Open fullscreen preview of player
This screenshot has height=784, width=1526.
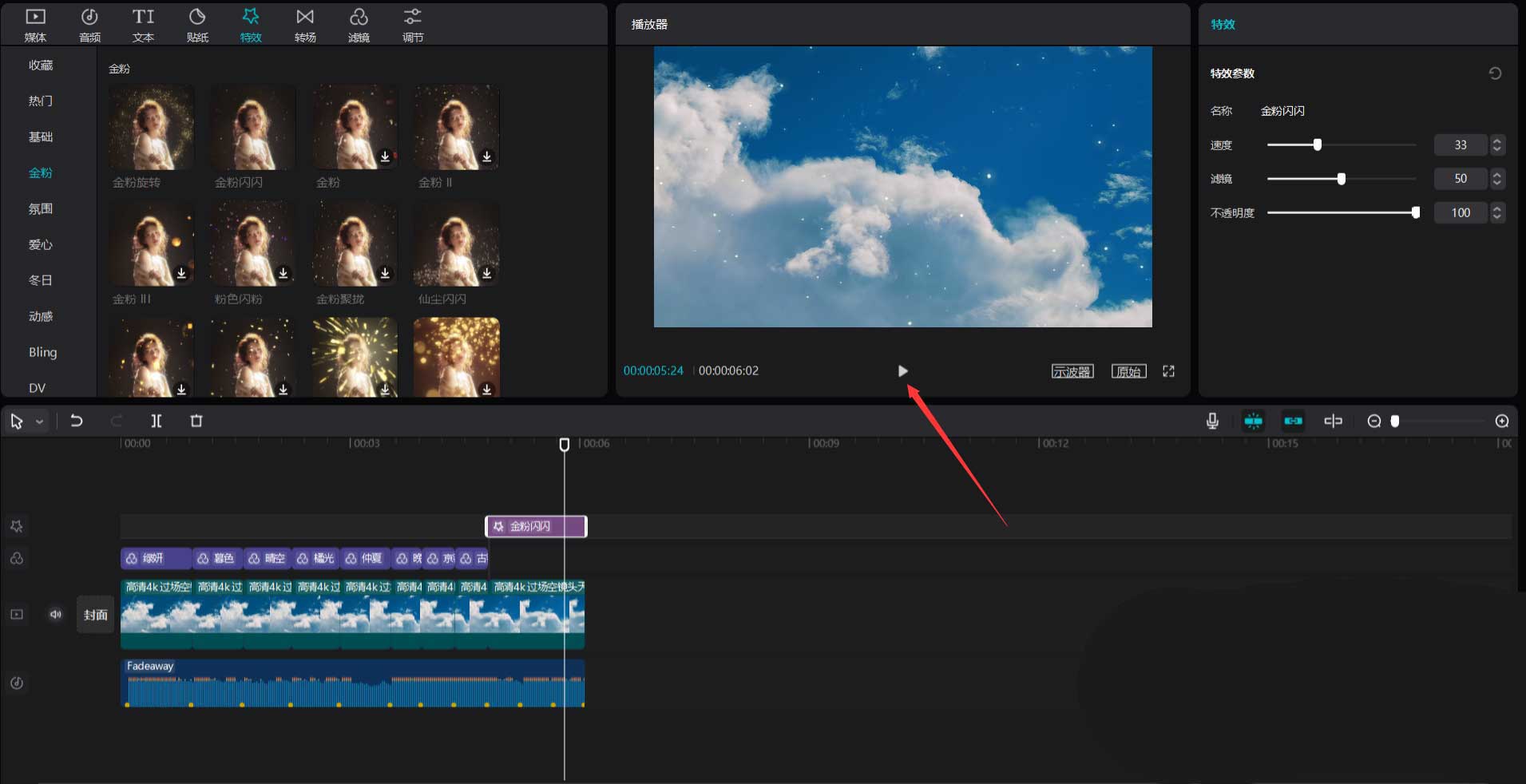tap(1168, 371)
